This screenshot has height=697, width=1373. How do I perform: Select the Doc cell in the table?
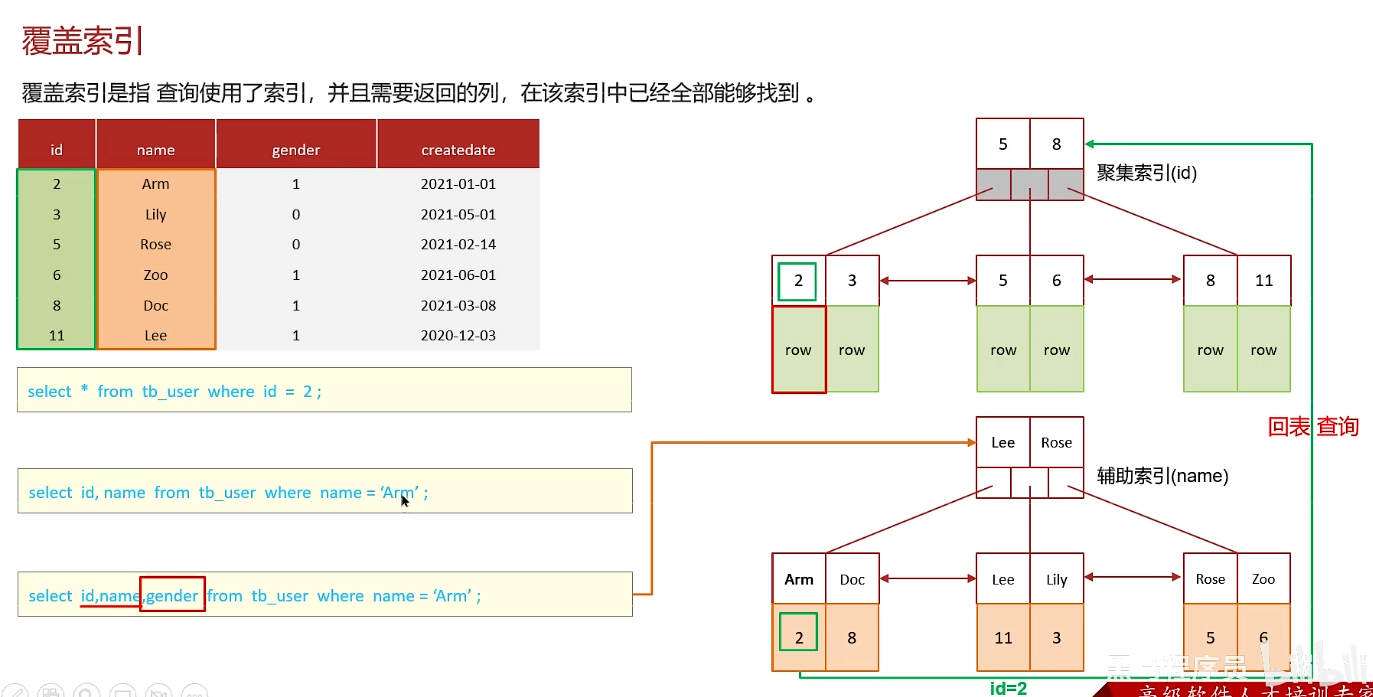tap(156, 305)
